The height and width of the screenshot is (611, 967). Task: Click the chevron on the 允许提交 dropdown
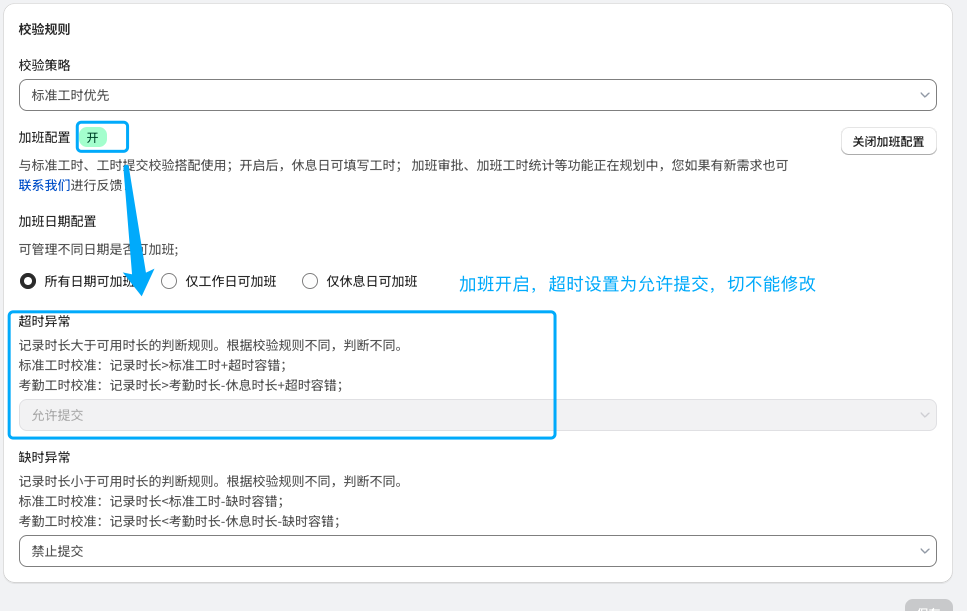[924, 415]
